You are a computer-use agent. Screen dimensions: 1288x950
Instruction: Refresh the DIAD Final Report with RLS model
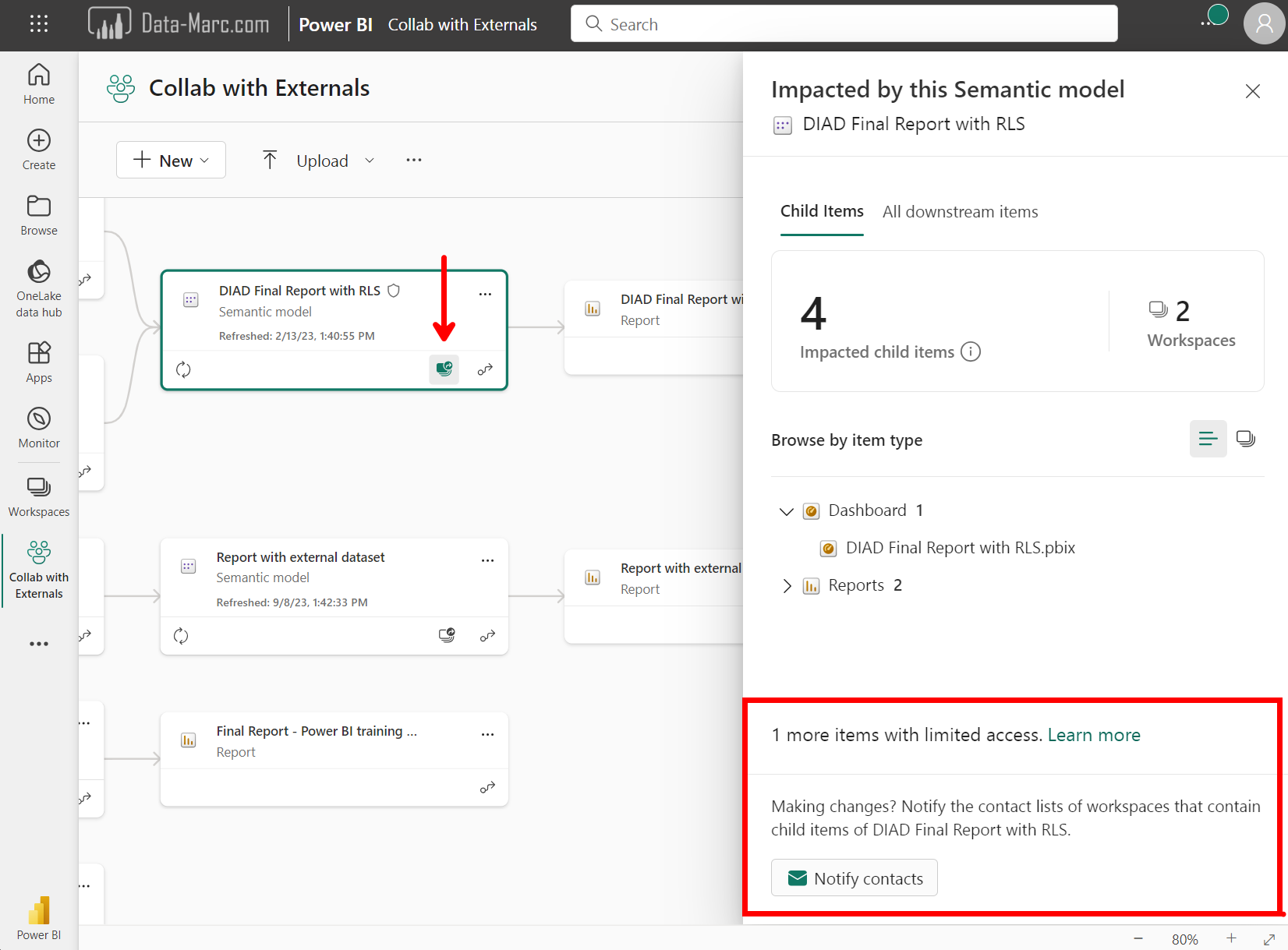point(183,369)
